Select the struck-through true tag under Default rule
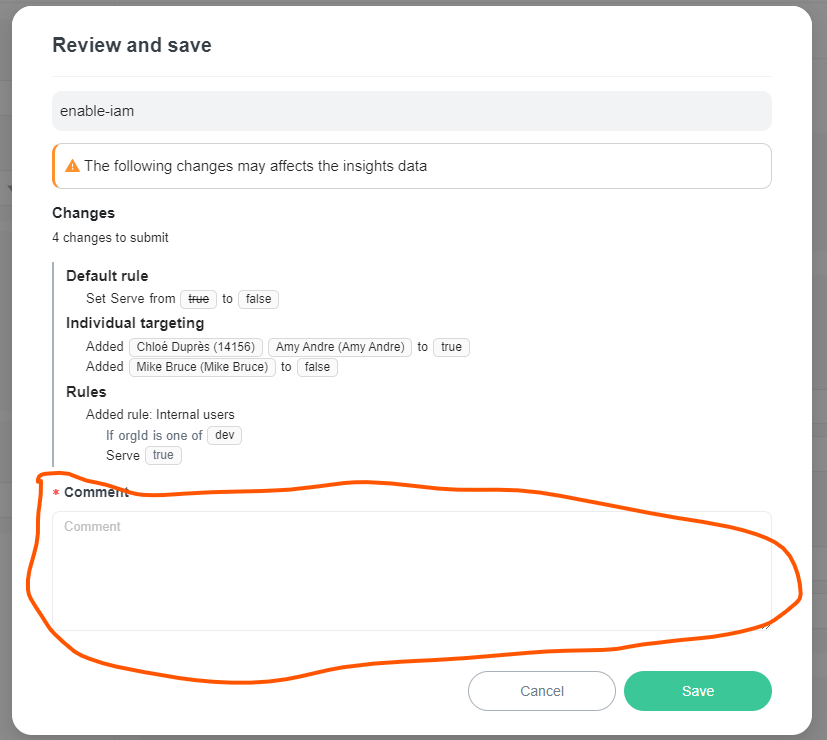 tap(198, 299)
